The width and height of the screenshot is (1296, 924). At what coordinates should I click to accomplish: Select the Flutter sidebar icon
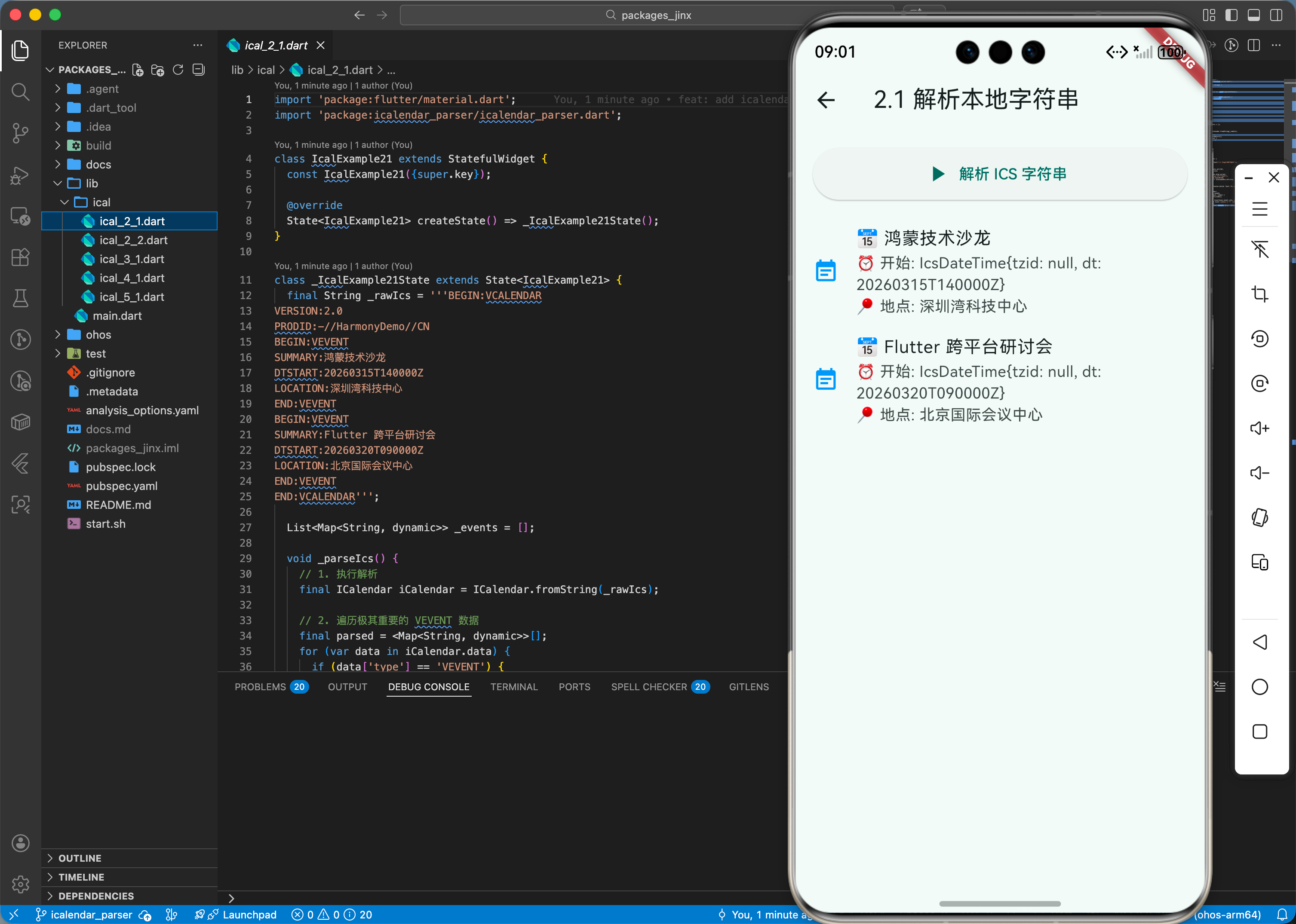click(21, 464)
